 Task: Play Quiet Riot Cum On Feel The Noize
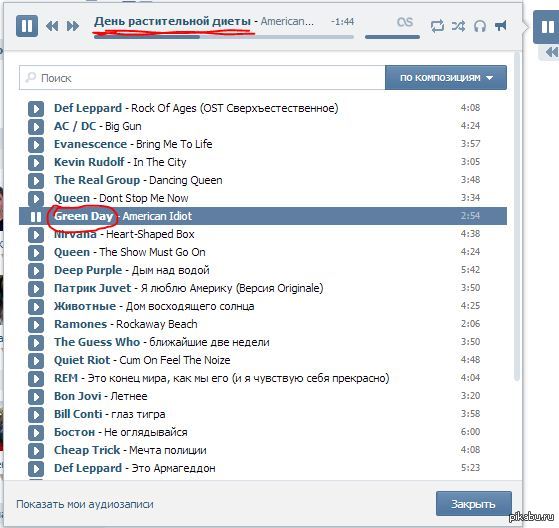coord(36,360)
